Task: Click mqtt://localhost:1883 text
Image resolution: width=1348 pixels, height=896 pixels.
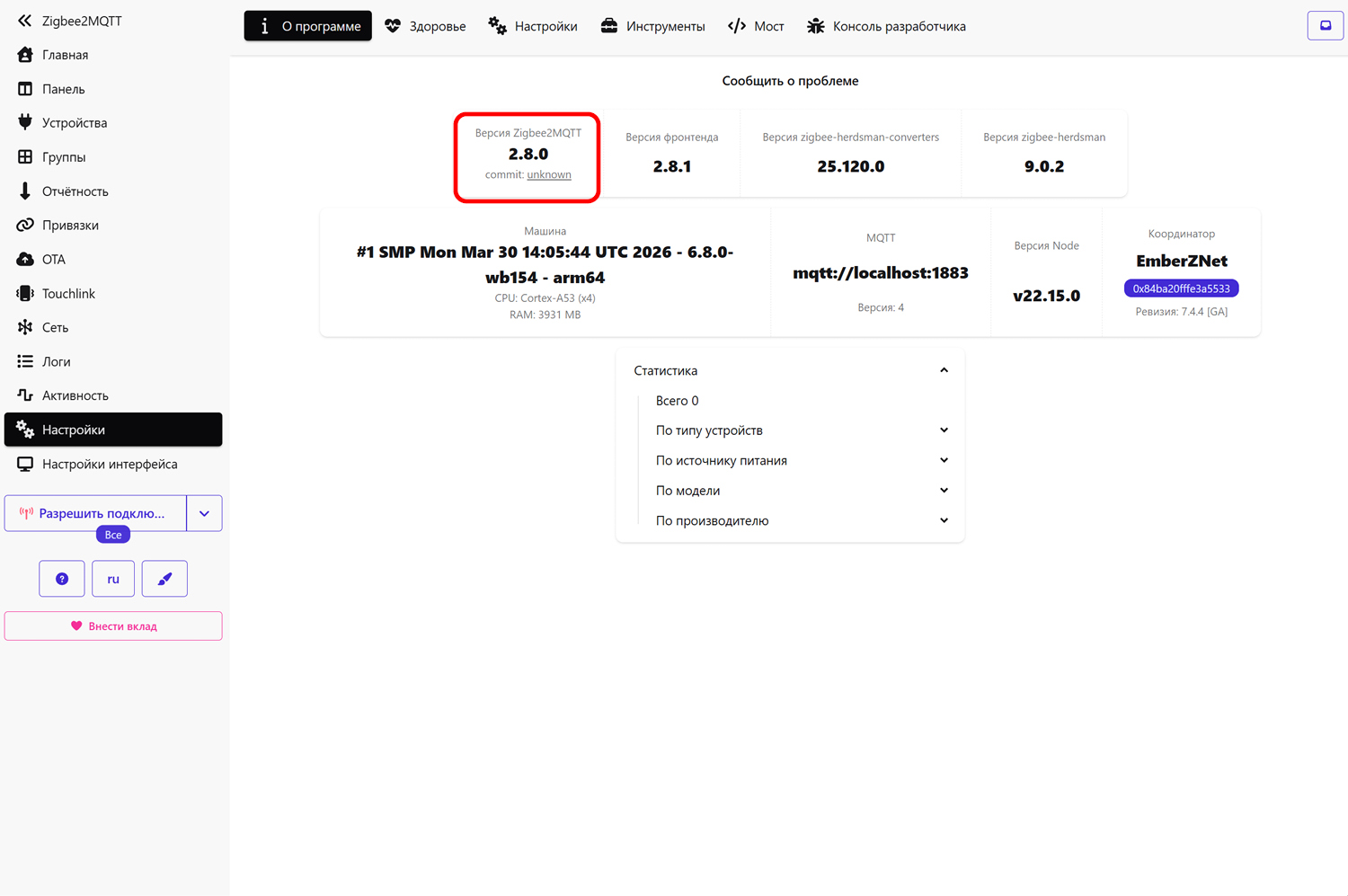Action: point(881,273)
